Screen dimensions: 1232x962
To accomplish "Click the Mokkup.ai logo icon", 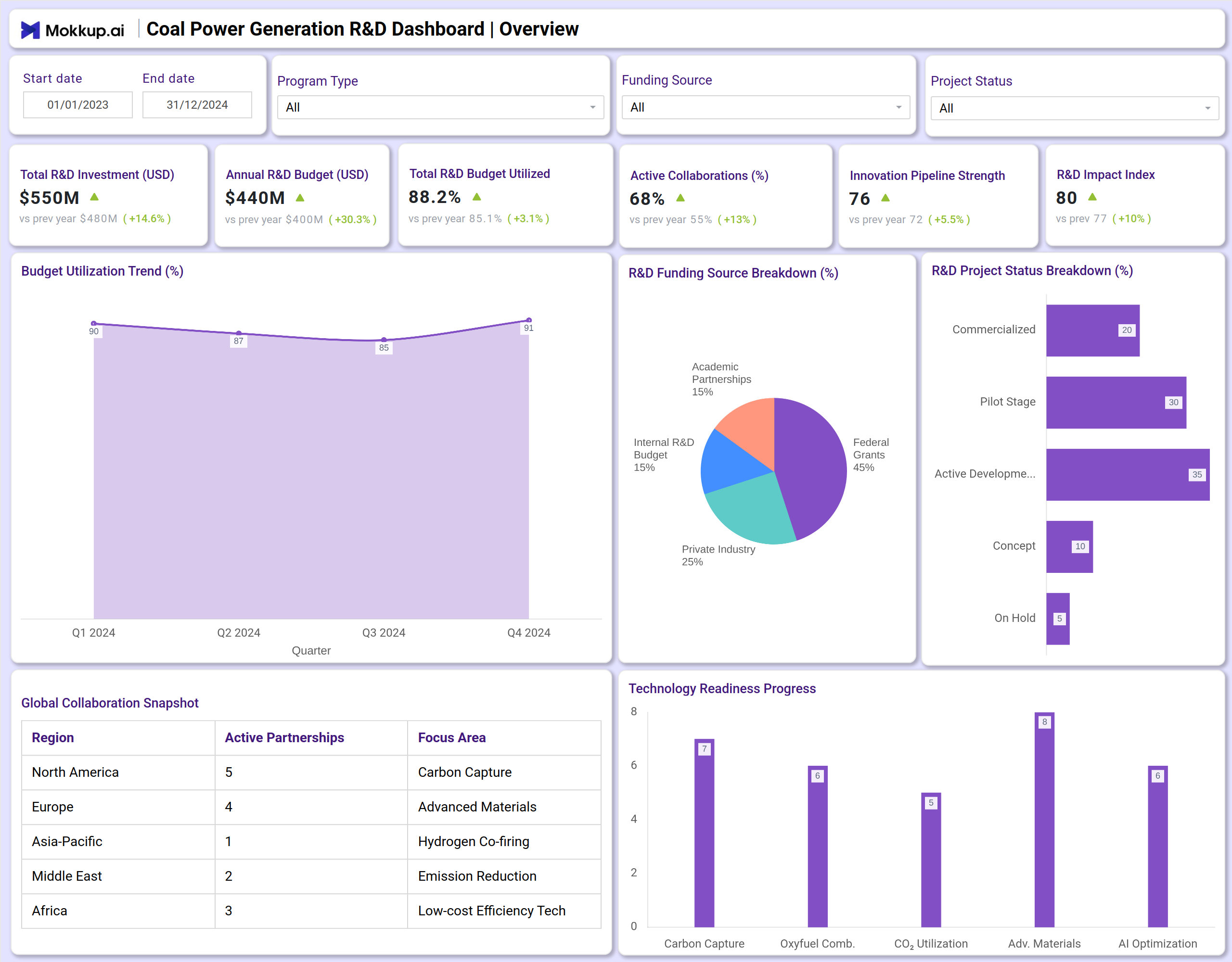I will click(x=30, y=29).
